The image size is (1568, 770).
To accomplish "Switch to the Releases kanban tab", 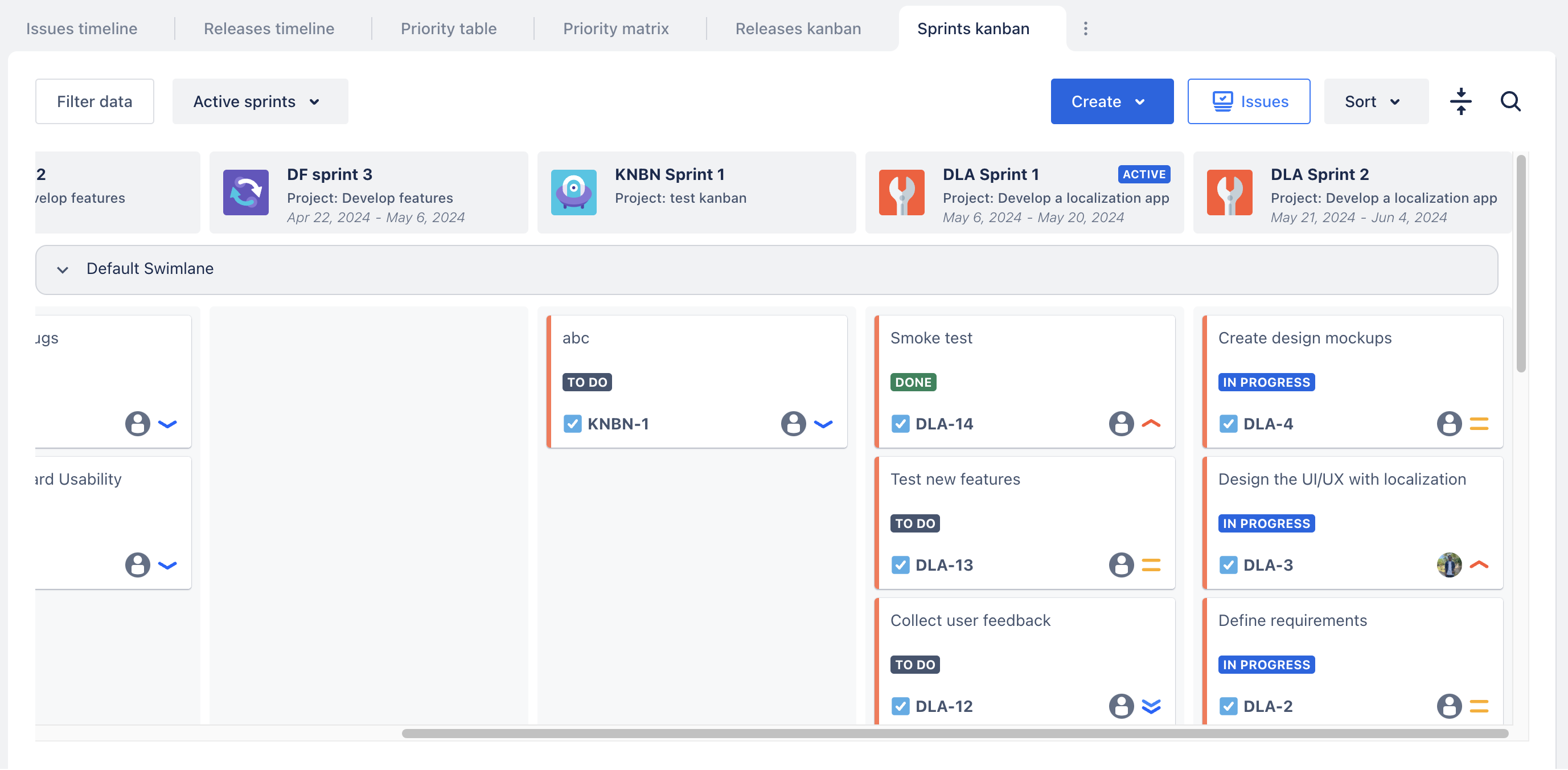I will (x=798, y=28).
